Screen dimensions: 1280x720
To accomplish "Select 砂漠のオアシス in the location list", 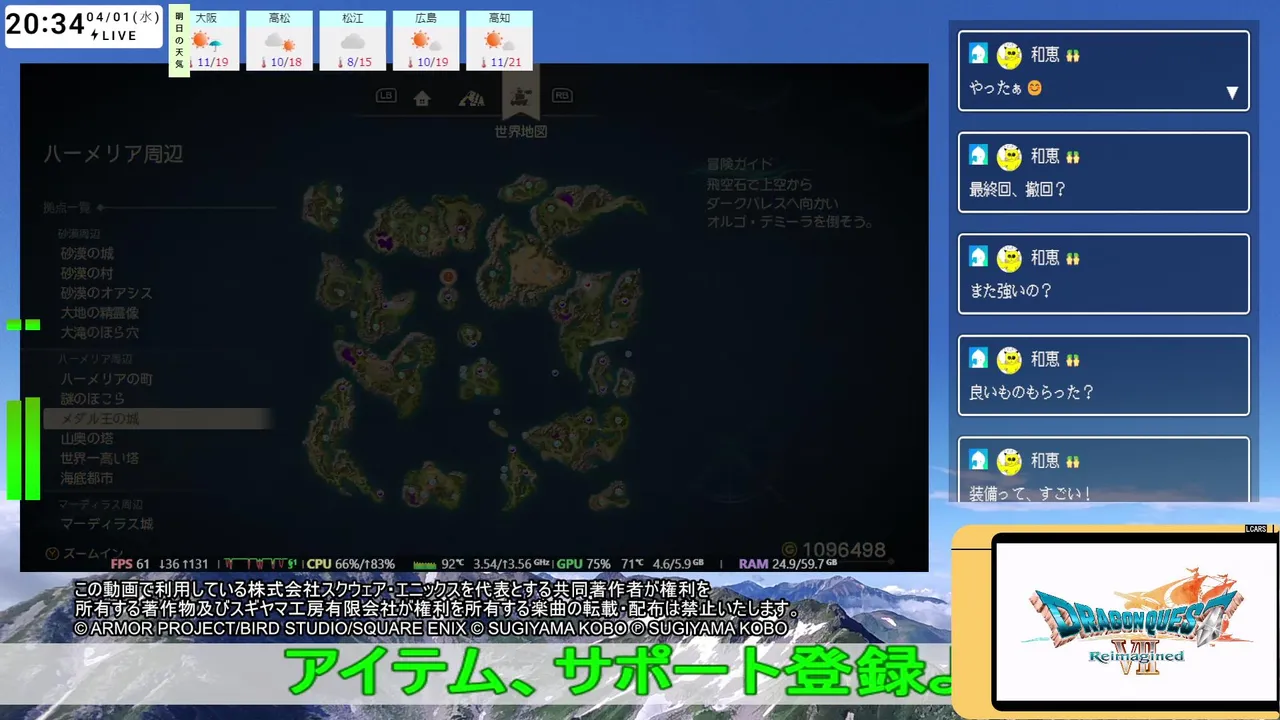I will click(x=106, y=293).
